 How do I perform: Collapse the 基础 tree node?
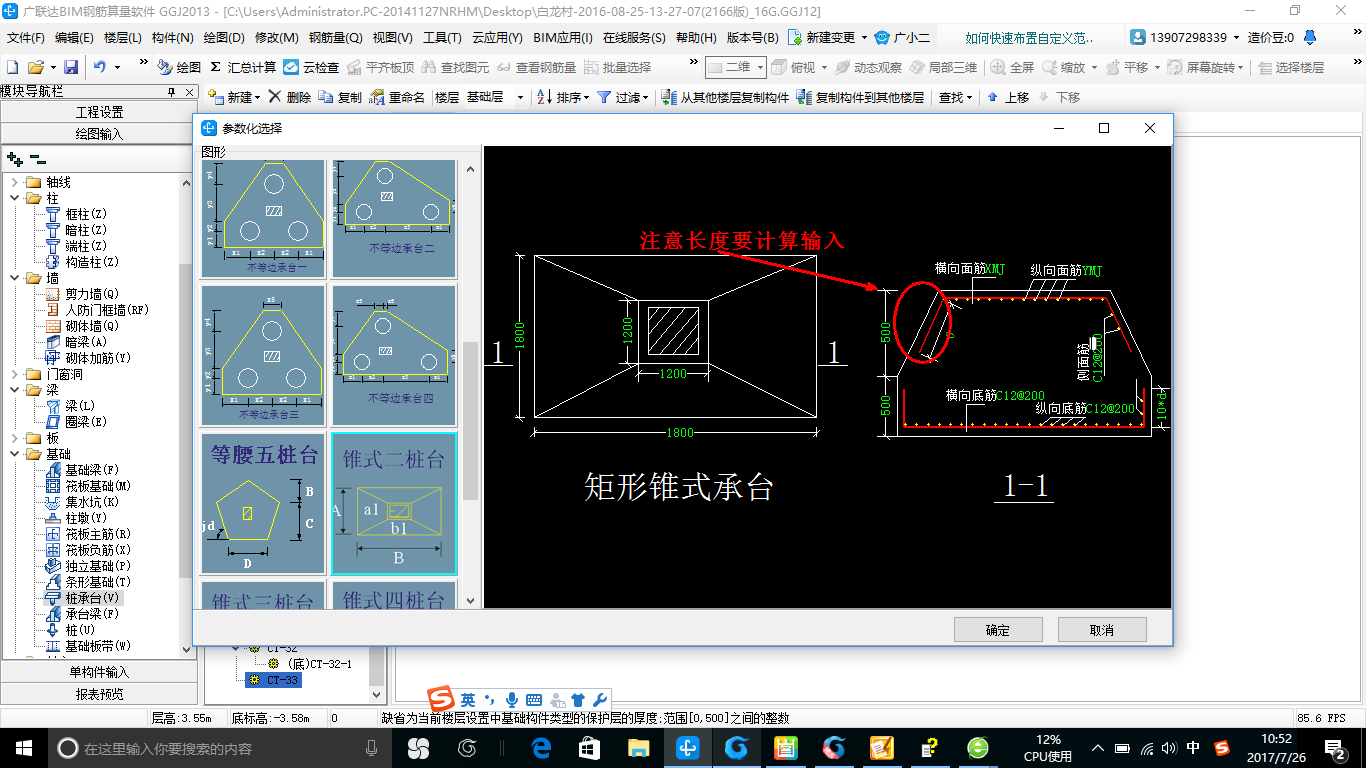click(x=15, y=454)
